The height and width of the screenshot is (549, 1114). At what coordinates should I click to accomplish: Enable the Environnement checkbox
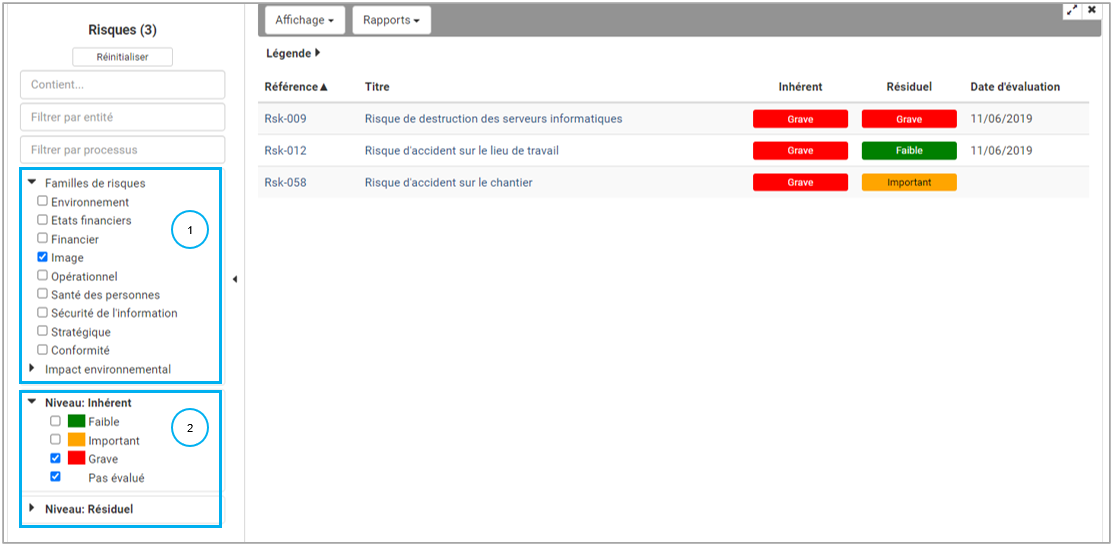(43, 201)
